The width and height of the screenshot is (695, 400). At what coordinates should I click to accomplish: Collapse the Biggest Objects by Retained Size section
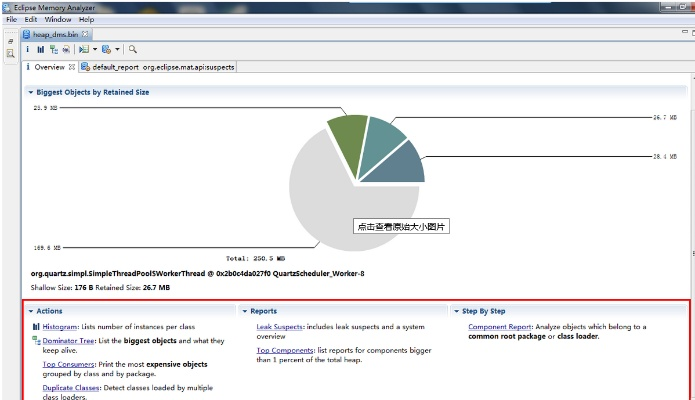(31, 92)
